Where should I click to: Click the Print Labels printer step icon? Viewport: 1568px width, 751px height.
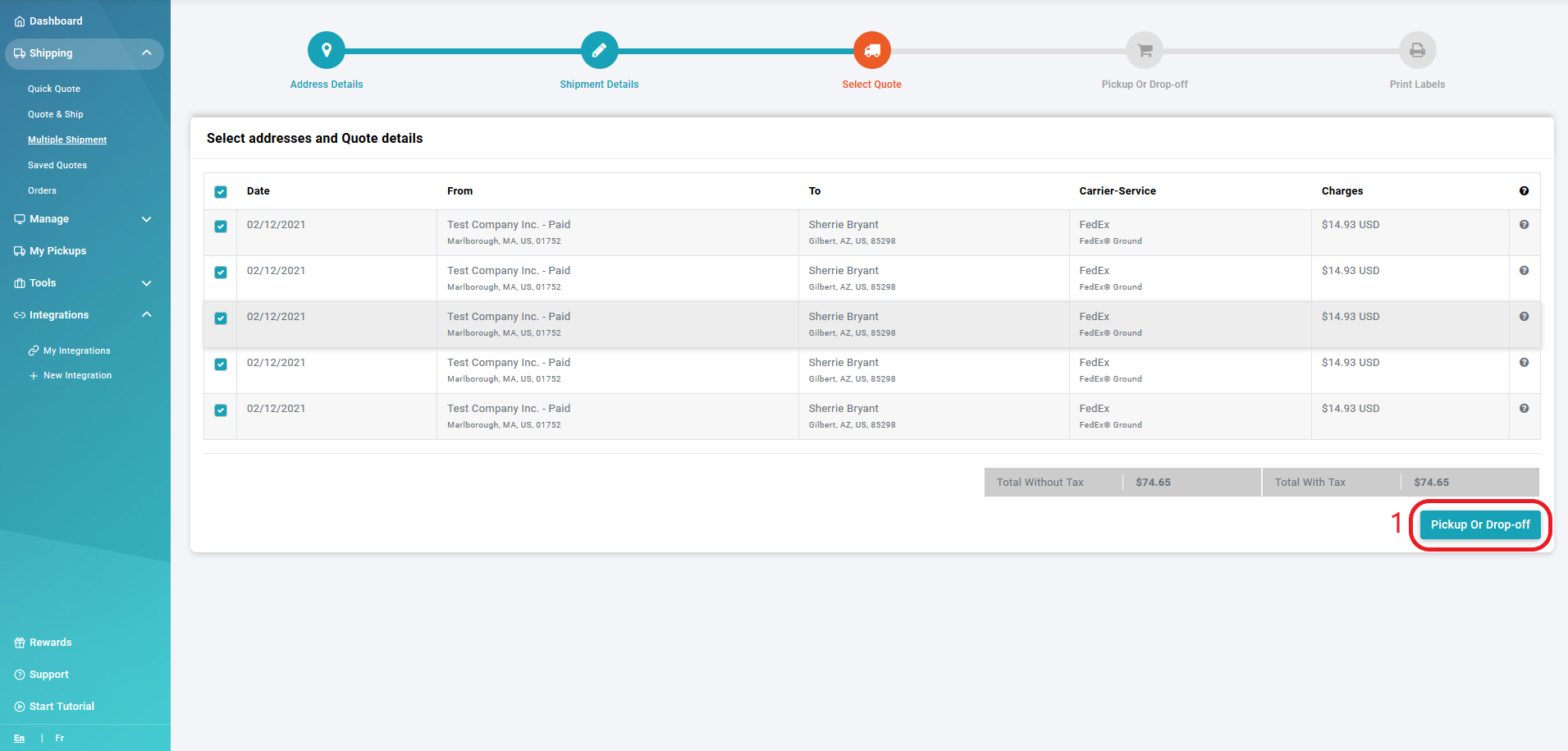(x=1417, y=50)
